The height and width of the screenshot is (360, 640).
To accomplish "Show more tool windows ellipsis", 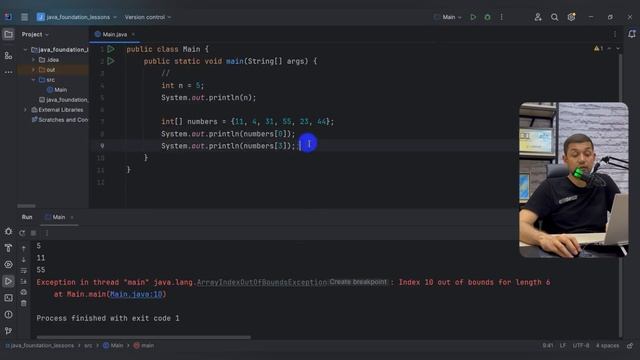I will (8, 72).
